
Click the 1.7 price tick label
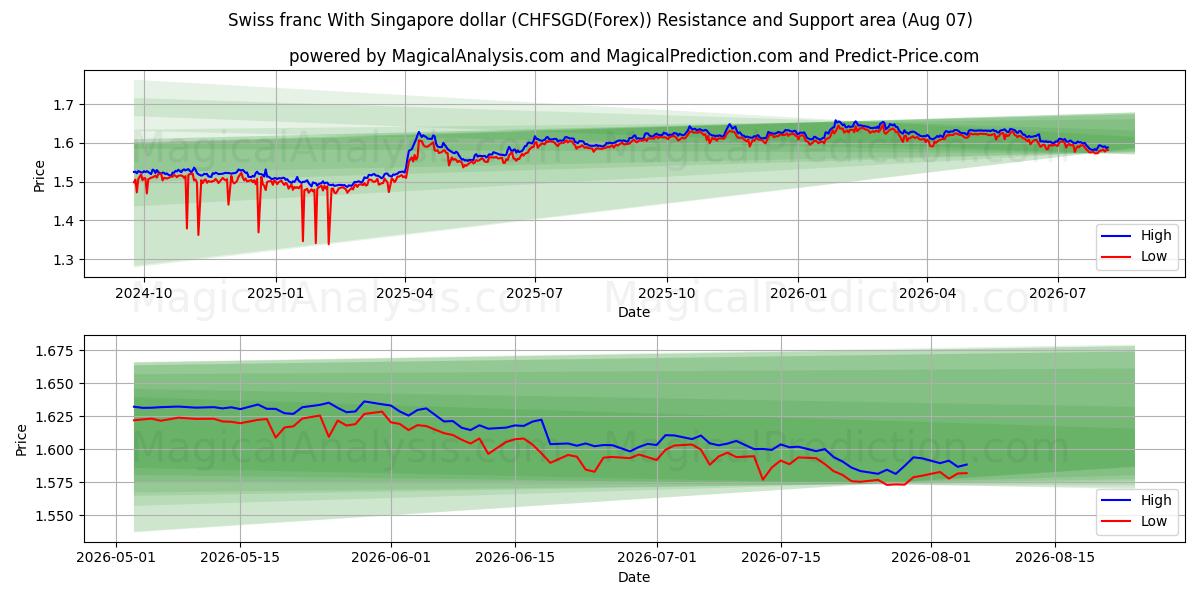pyautogui.click(x=65, y=105)
